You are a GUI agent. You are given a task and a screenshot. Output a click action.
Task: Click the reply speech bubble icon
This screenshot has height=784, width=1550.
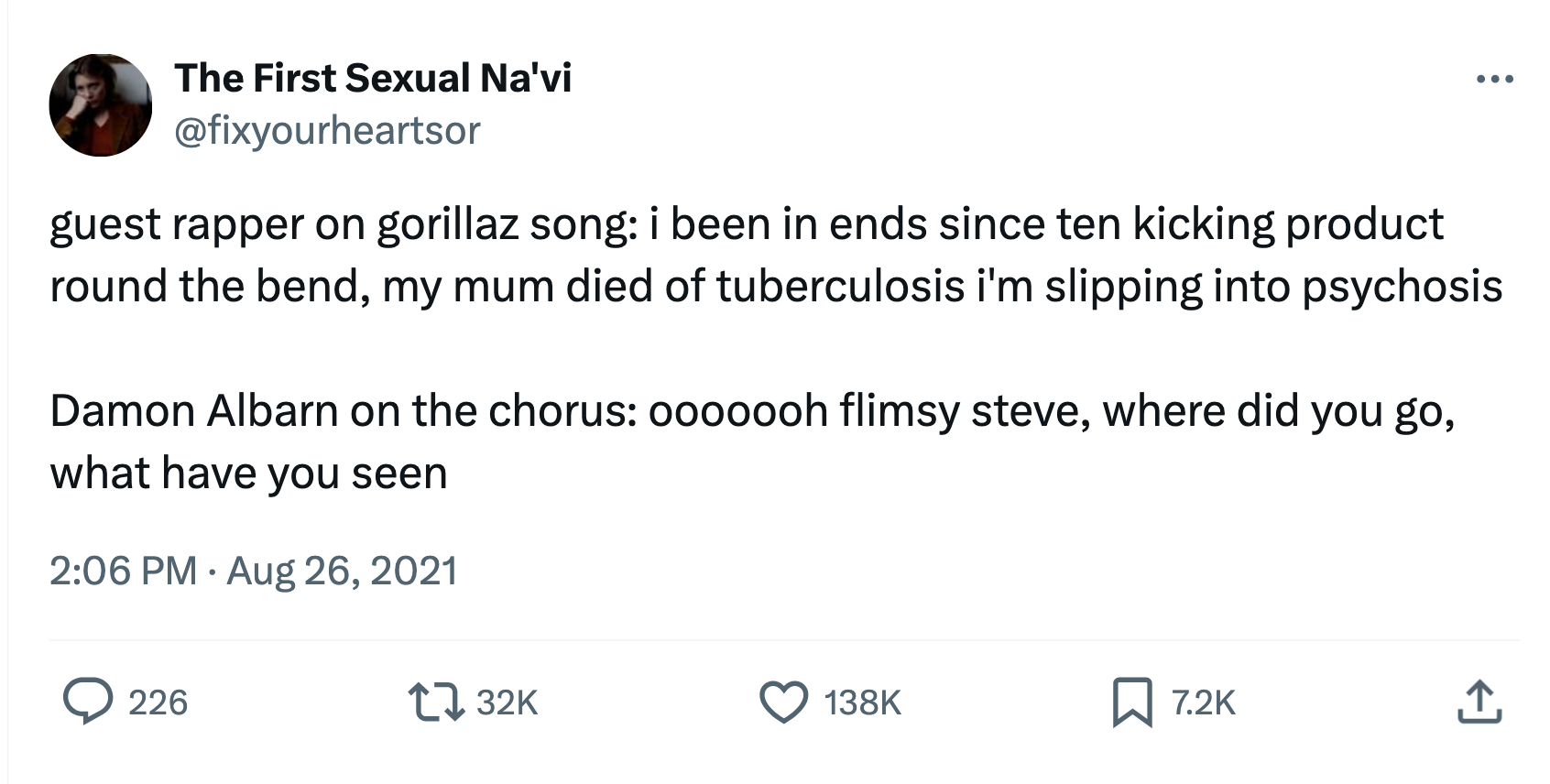point(88,702)
